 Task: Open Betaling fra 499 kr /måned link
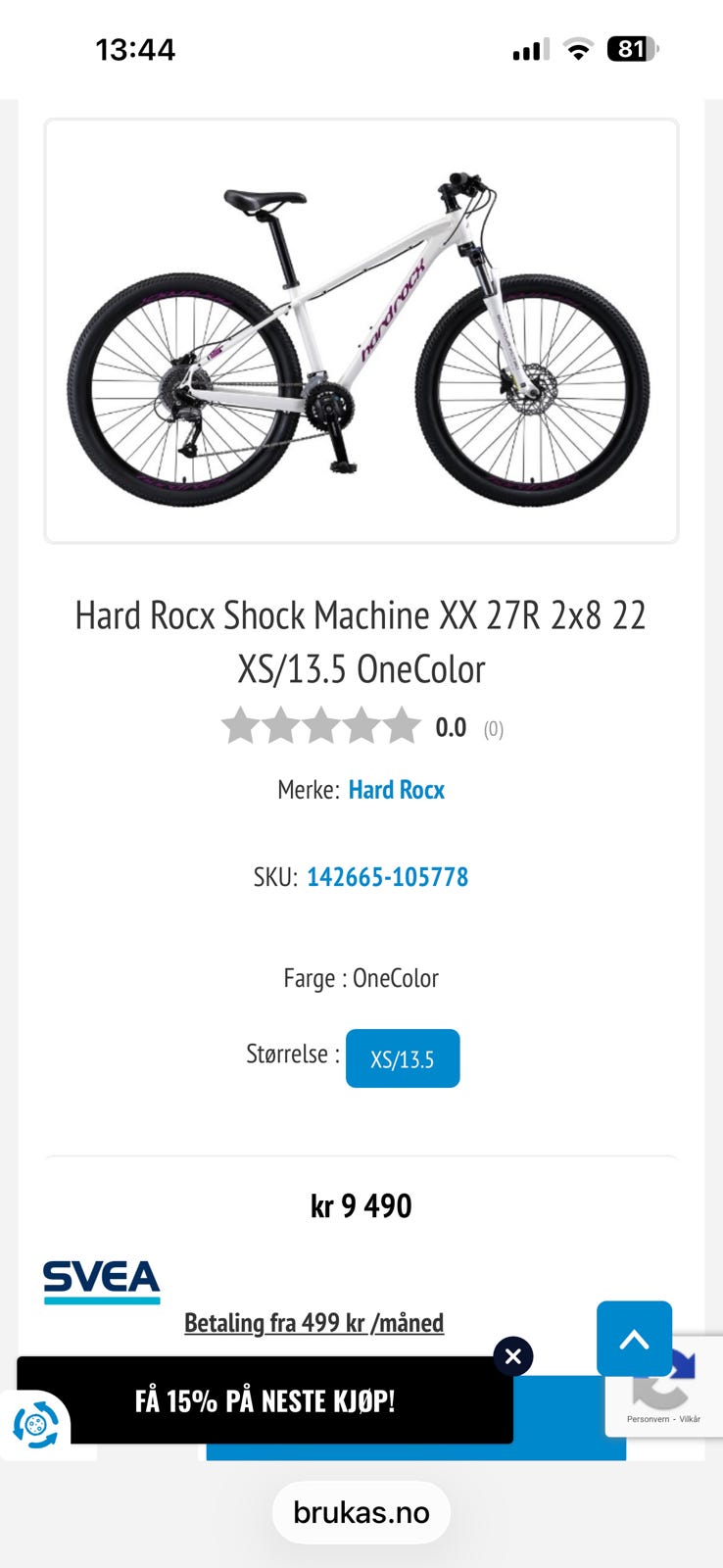coord(314,1322)
